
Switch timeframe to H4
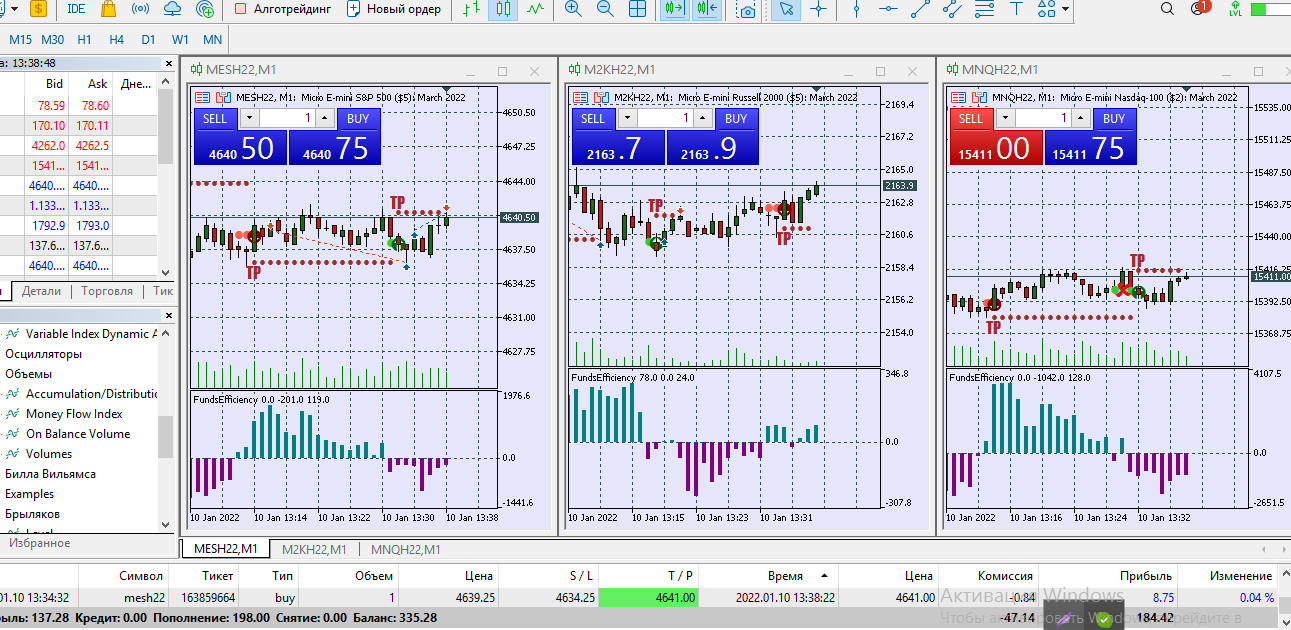116,40
